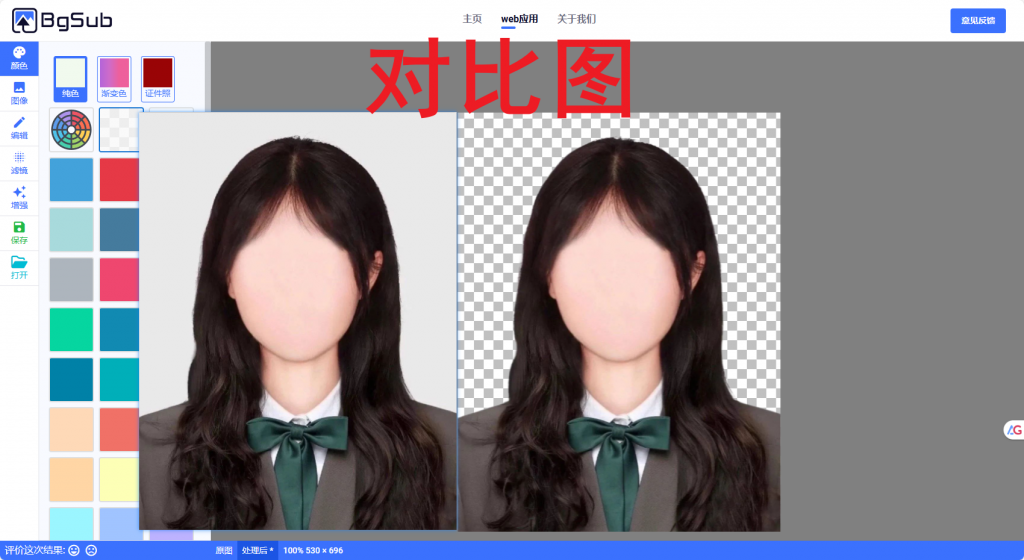The image size is (1024, 560).
Task: Pick the grey swatch
Action: click(71, 279)
